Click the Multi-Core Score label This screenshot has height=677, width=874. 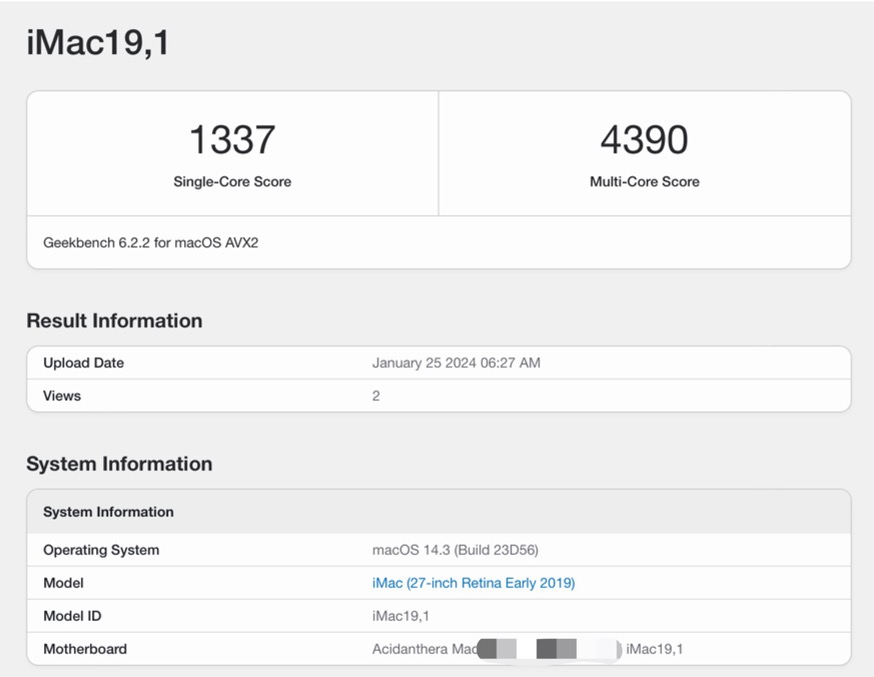644,182
